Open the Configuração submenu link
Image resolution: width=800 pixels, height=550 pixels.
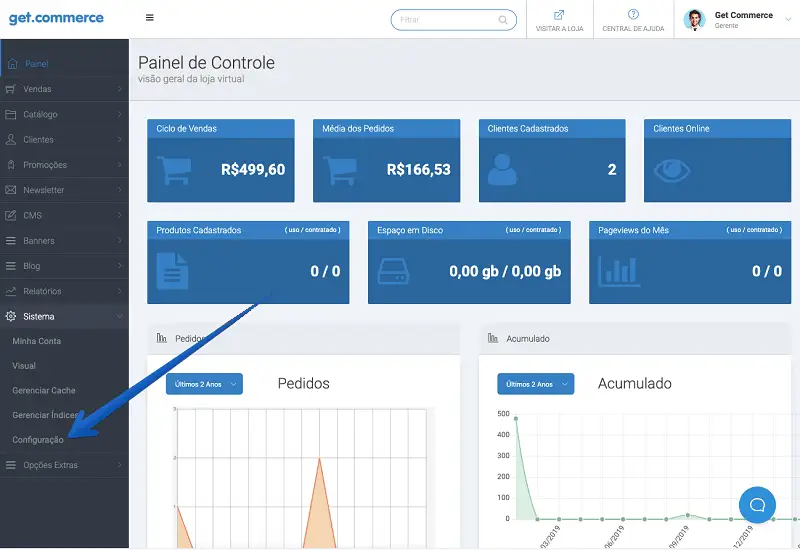[38, 440]
